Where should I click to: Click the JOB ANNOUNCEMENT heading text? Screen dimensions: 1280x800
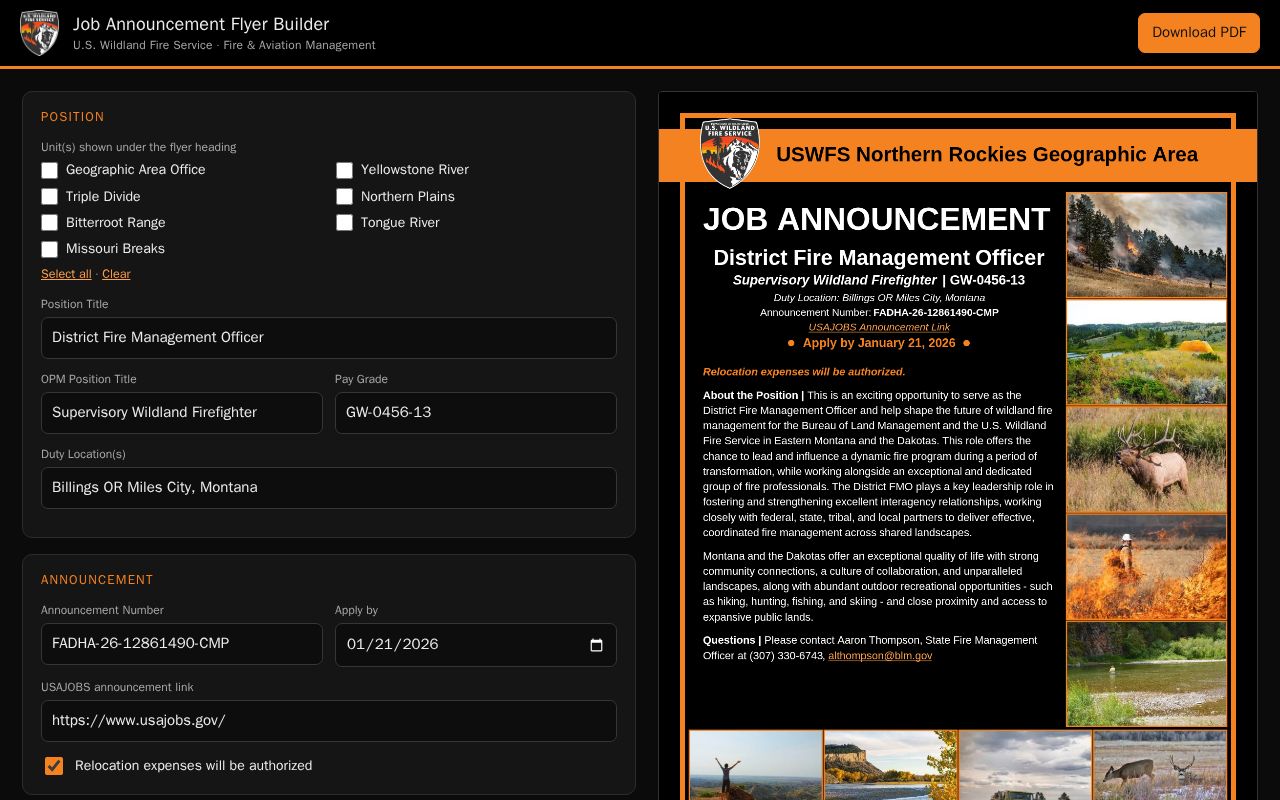tap(877, 219)
